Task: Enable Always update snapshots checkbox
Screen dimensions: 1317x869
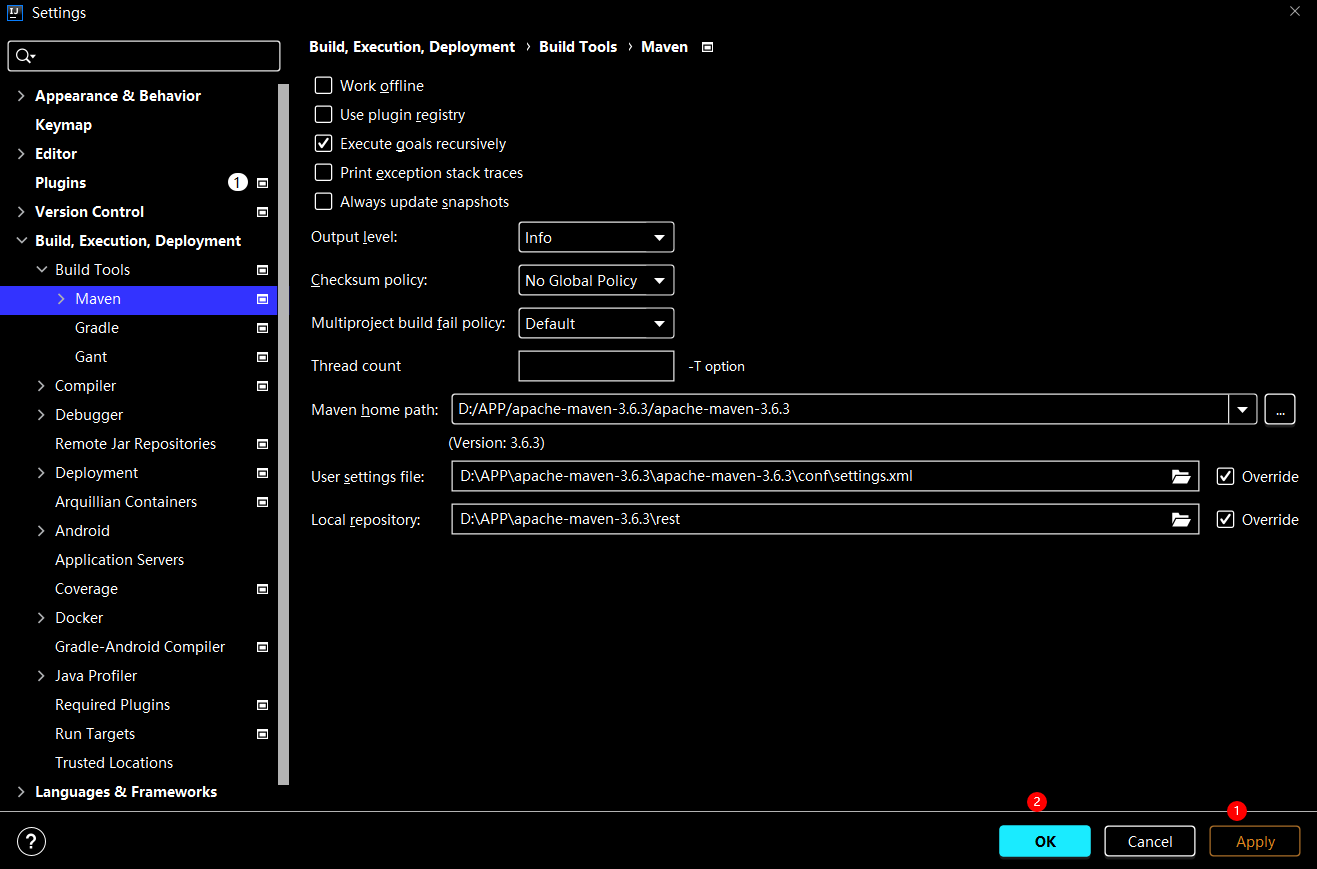Action: 323,202
